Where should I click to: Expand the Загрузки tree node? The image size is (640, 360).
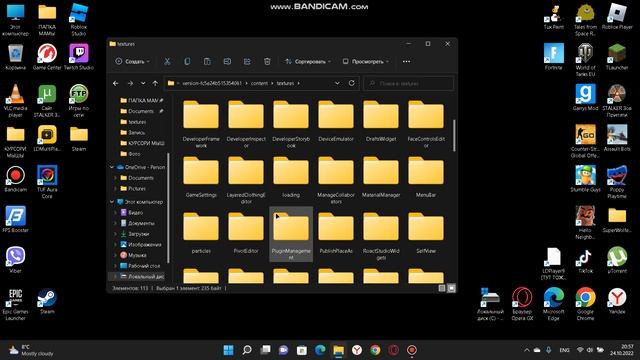(116, 234)
